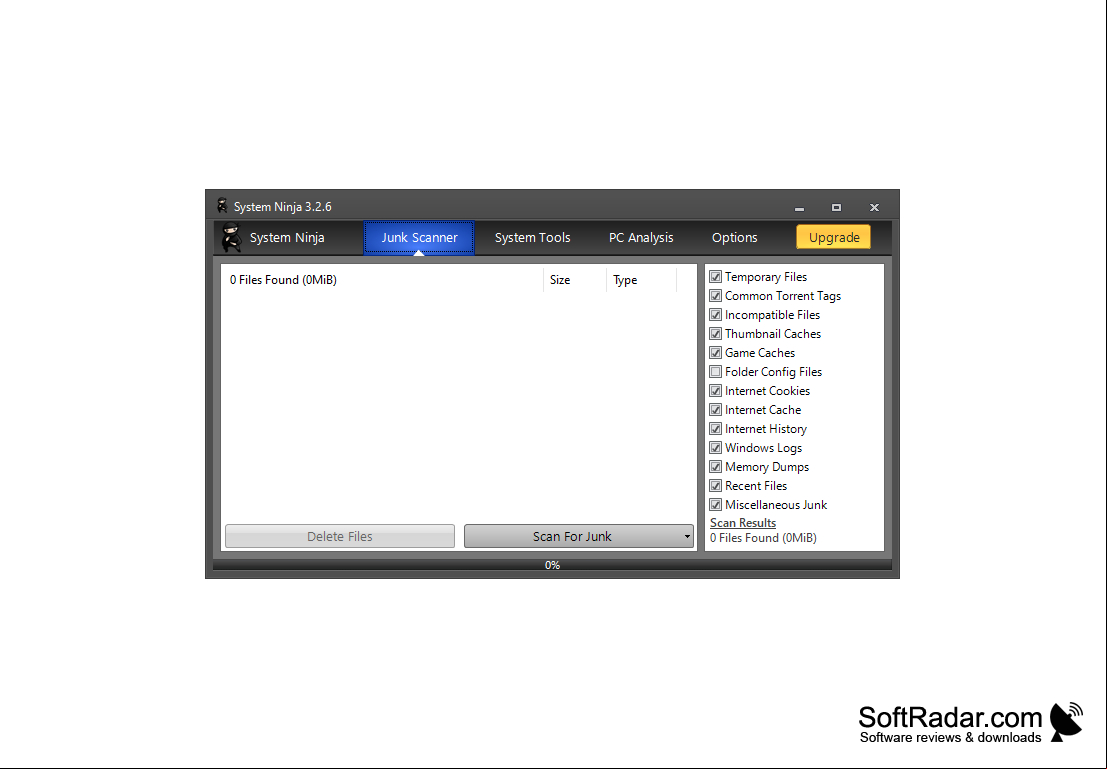This screenshot has width=1107, height=769.
Task: Uncheck Windows Logs
Action: point(715,448)
